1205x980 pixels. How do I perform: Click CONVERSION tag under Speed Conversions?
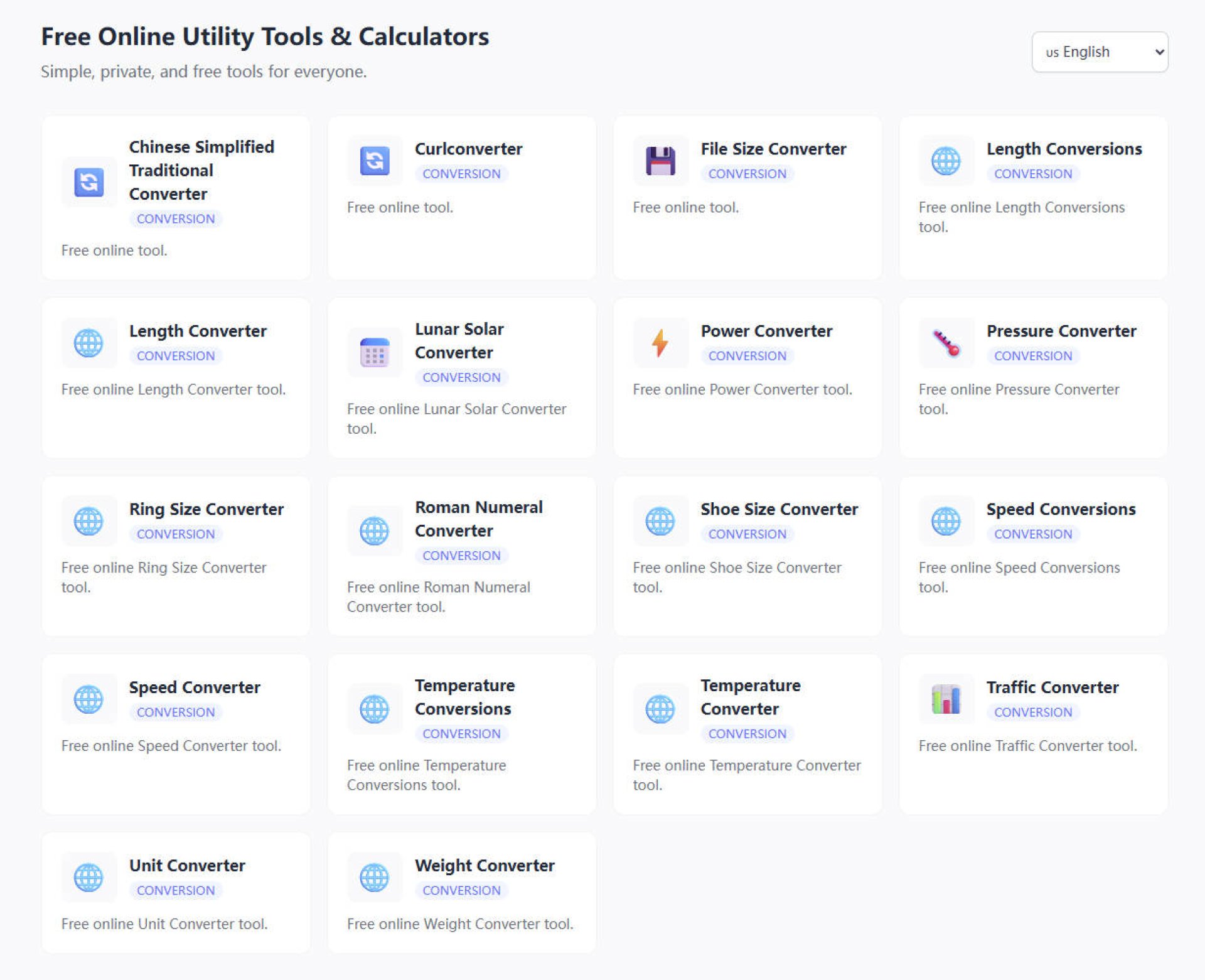(1032, 534)
